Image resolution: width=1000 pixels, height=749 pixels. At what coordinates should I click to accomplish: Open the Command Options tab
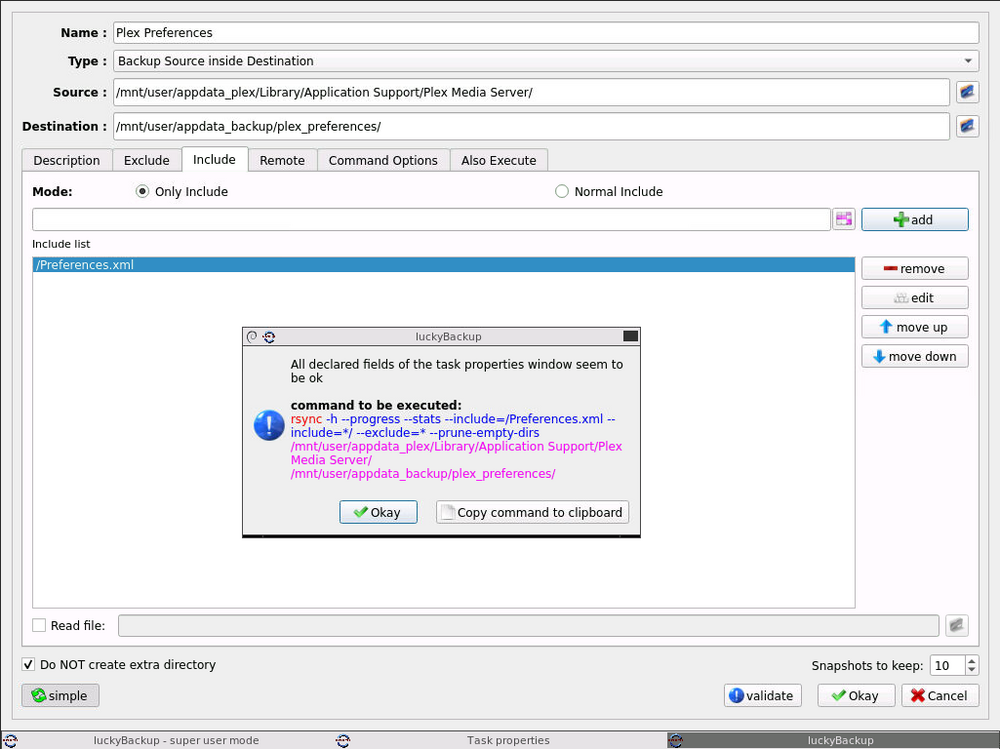tap(383, 160)
